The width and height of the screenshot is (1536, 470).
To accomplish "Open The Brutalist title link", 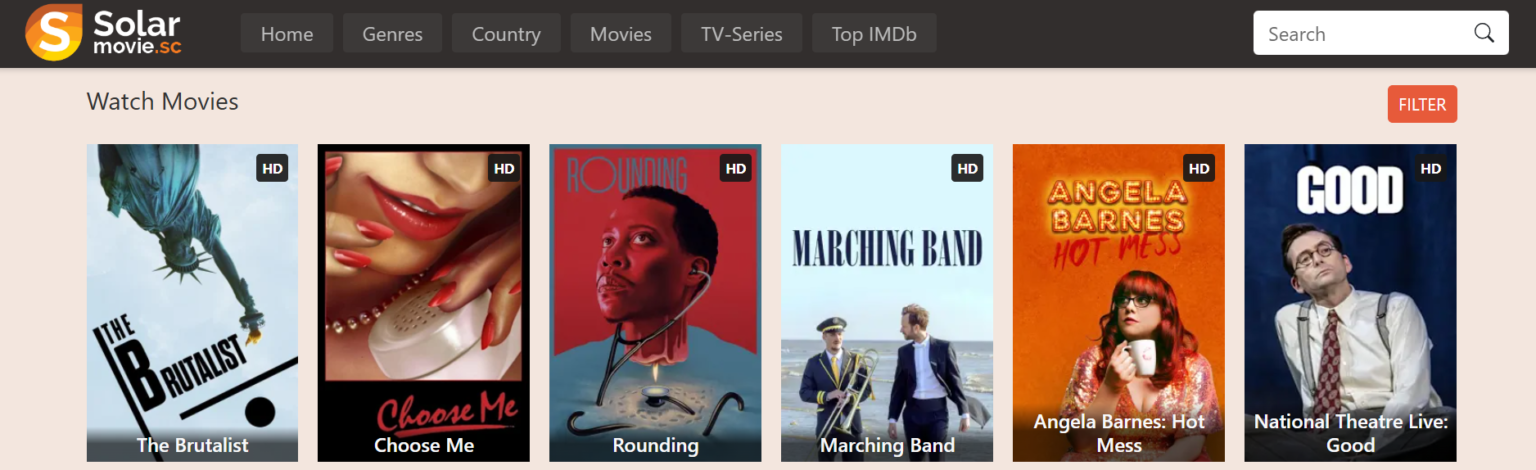I will pos(193,445).
